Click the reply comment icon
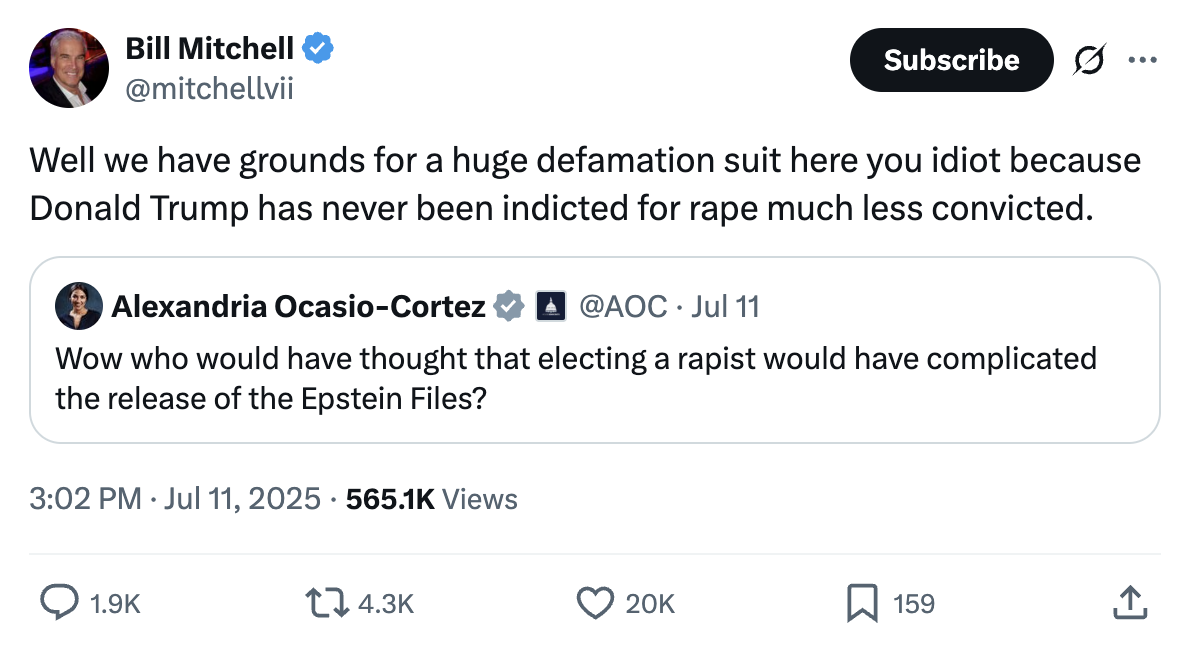 click(59, 602)
